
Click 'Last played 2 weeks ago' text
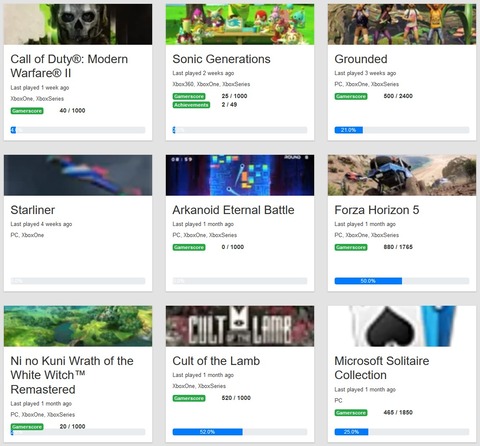pos(203,73)
